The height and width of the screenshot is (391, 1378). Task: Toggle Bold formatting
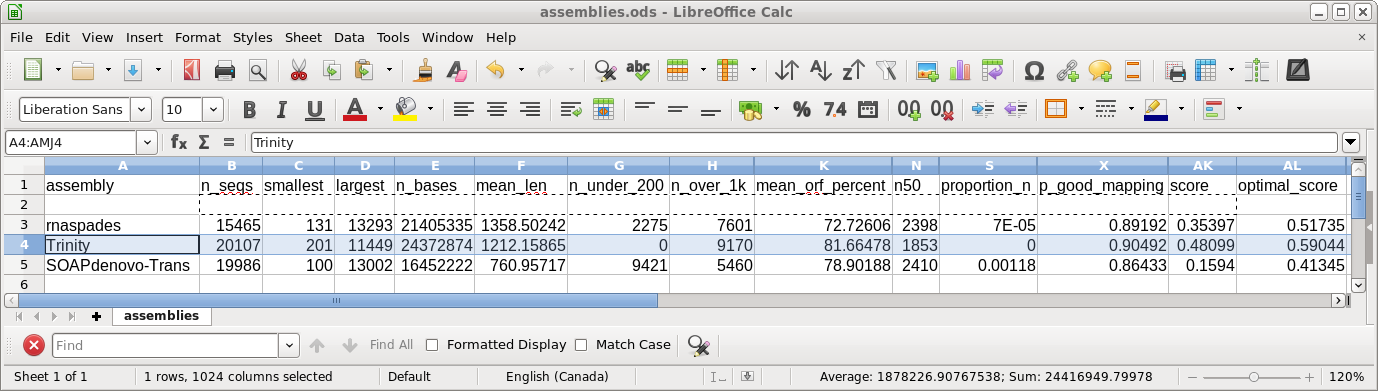[x=249, y=109]
